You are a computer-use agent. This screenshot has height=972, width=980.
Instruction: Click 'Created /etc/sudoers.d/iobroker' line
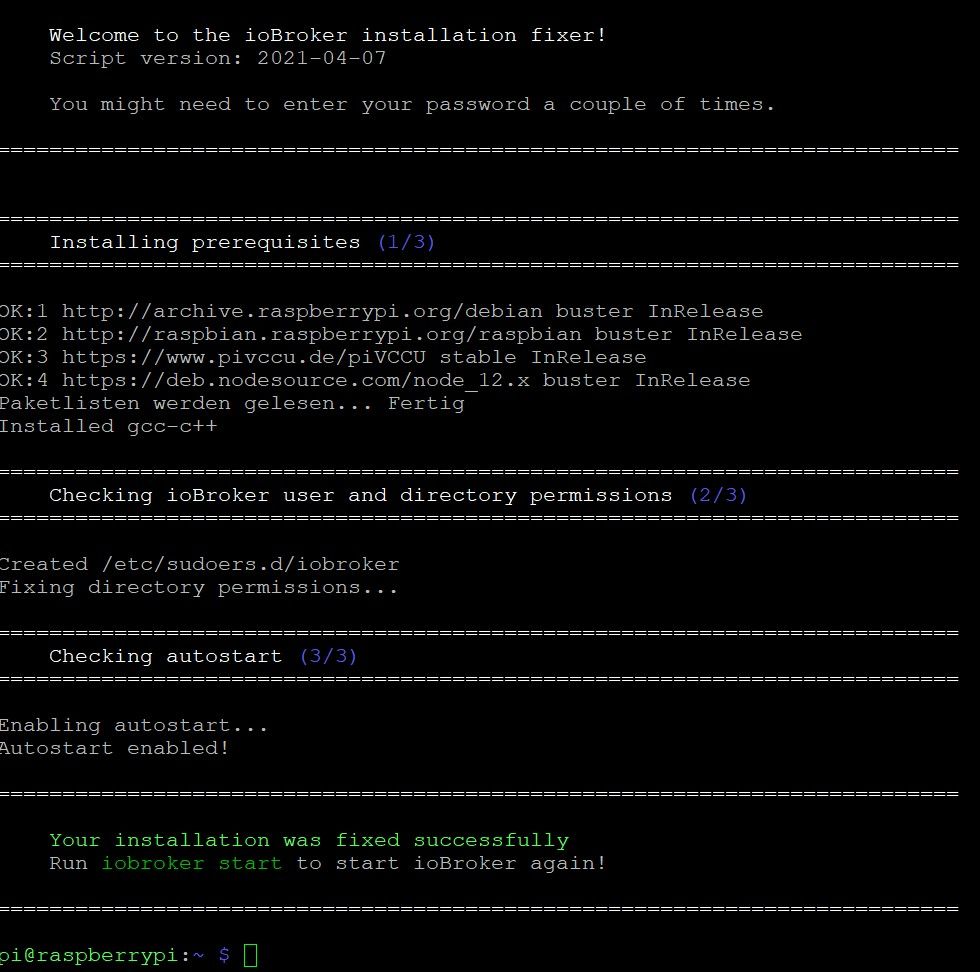199,564
